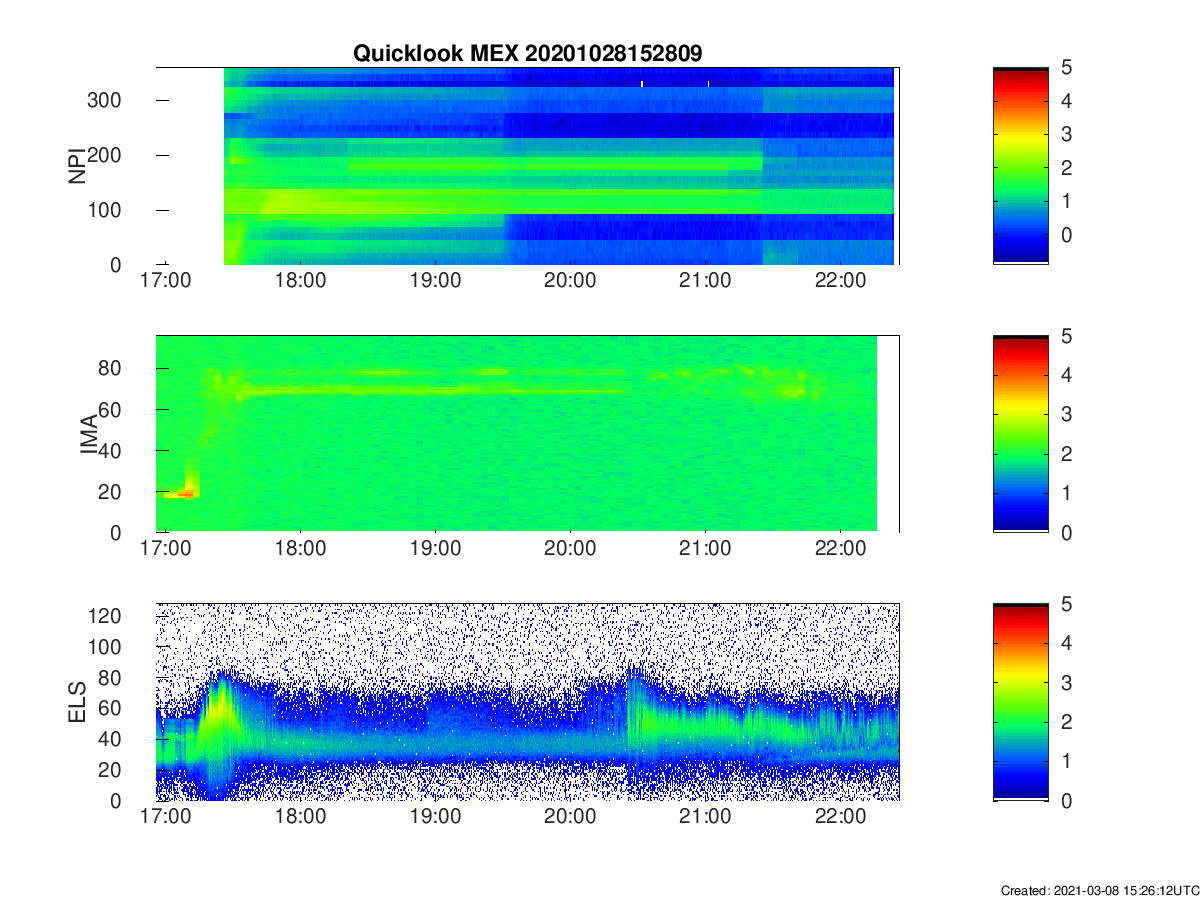
Task: Click the 300 tick label on NPI axis
Action: click(x=107, y=100)
